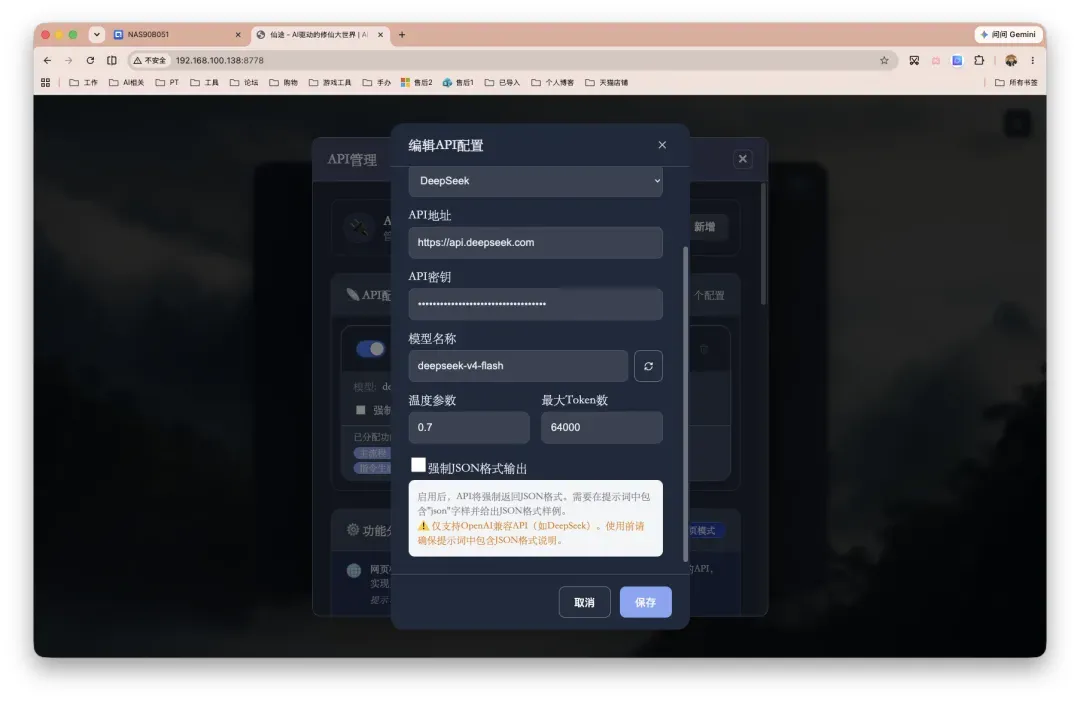Click the API管理 panel scrollbar
Image resolution: width=1080 pixels, height=702 pixels.
763,244
